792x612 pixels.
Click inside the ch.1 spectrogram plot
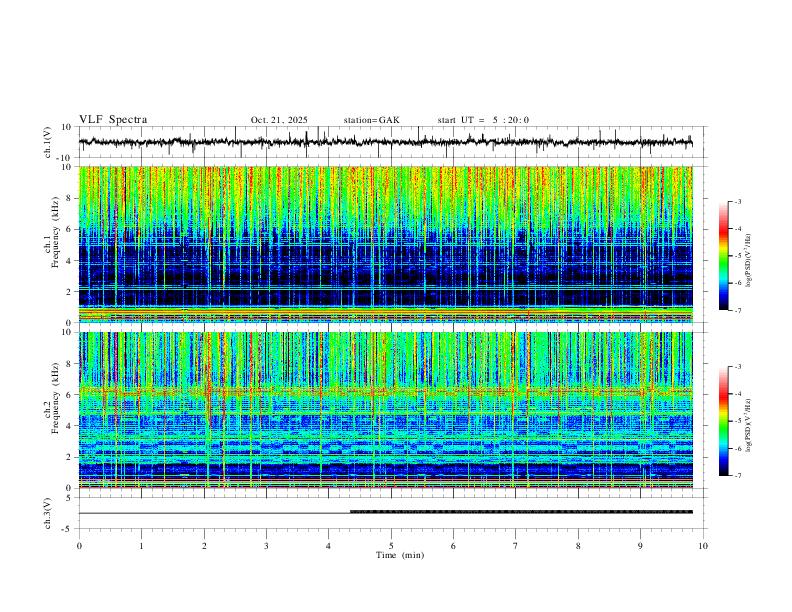pyautogui.click(x=385, y=244)
